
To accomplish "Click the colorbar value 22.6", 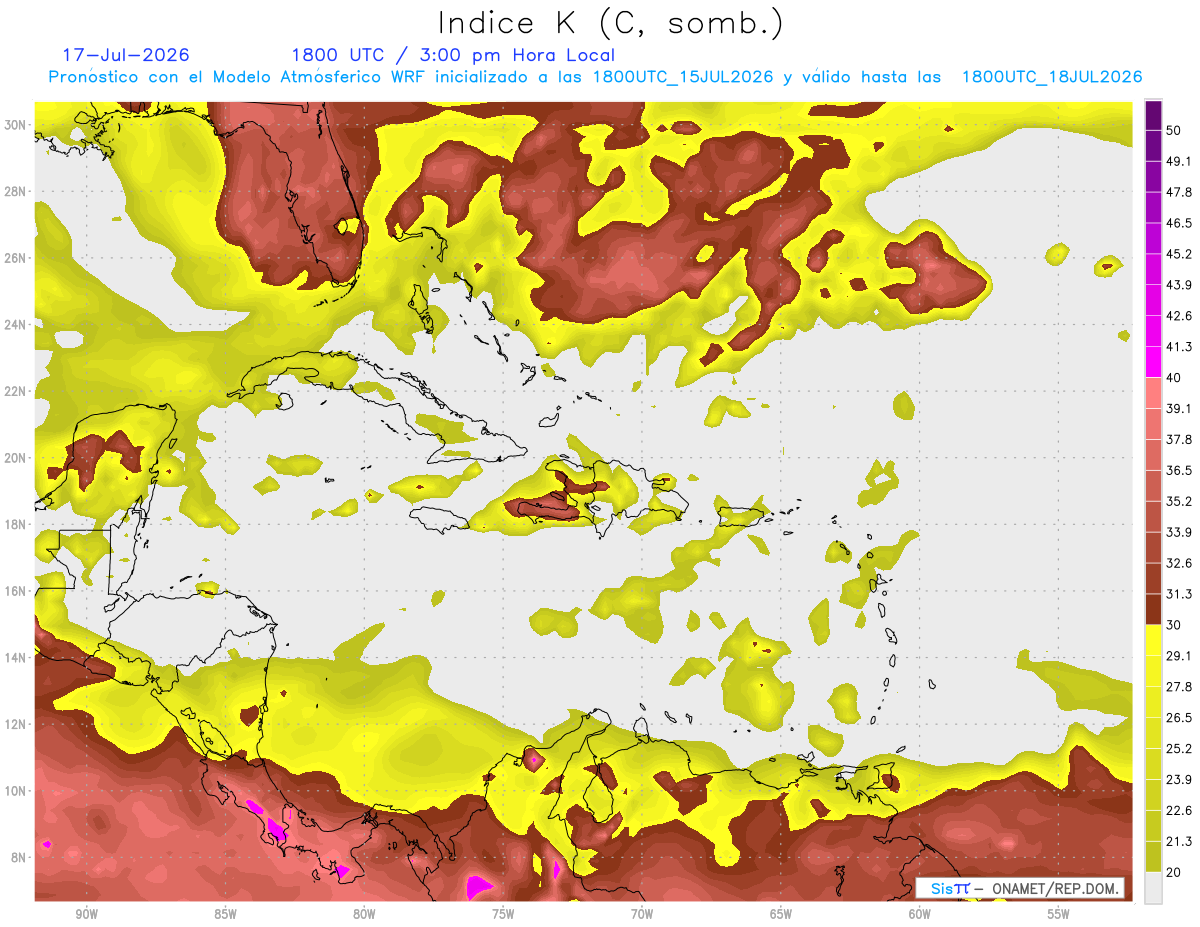I will (1179, 811).
